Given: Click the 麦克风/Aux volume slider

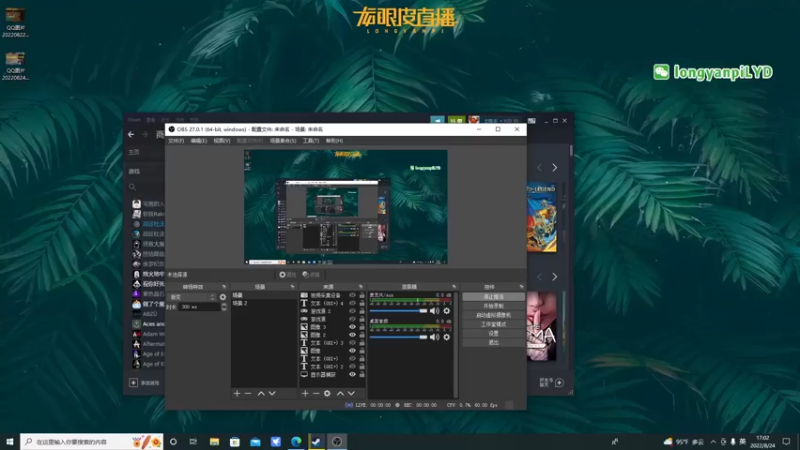Looking at the screenshot, I should coord(398,311).
